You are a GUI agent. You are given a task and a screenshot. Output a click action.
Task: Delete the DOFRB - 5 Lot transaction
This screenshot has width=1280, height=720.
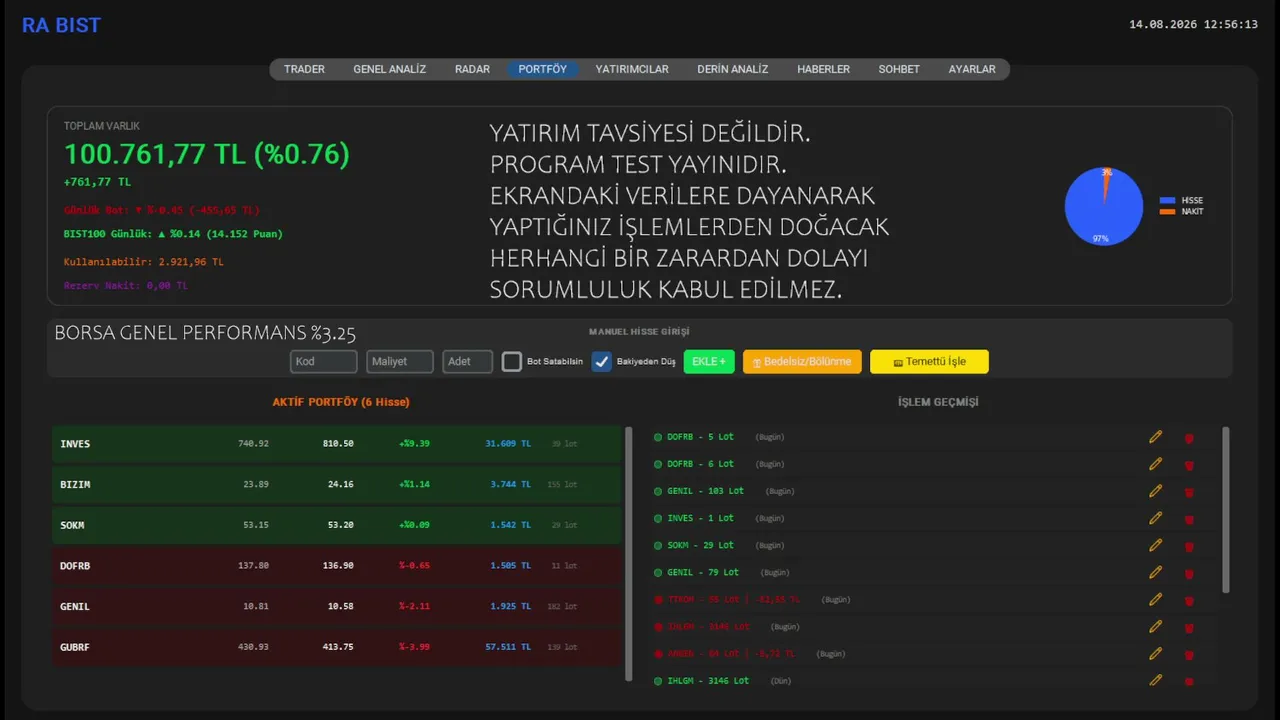coord(1189,438)
